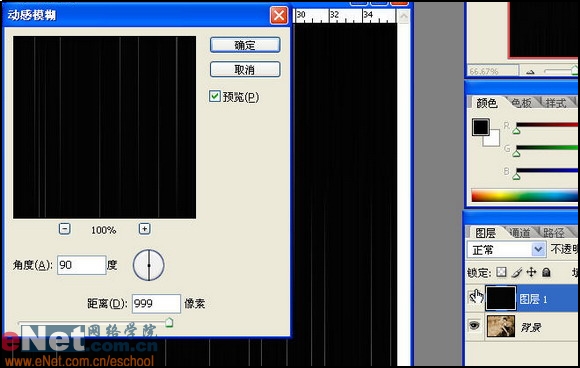Screen dimensions: 580x368
Task: Click the zoom out minus icon under preview
Action: (x=64, y=229)
